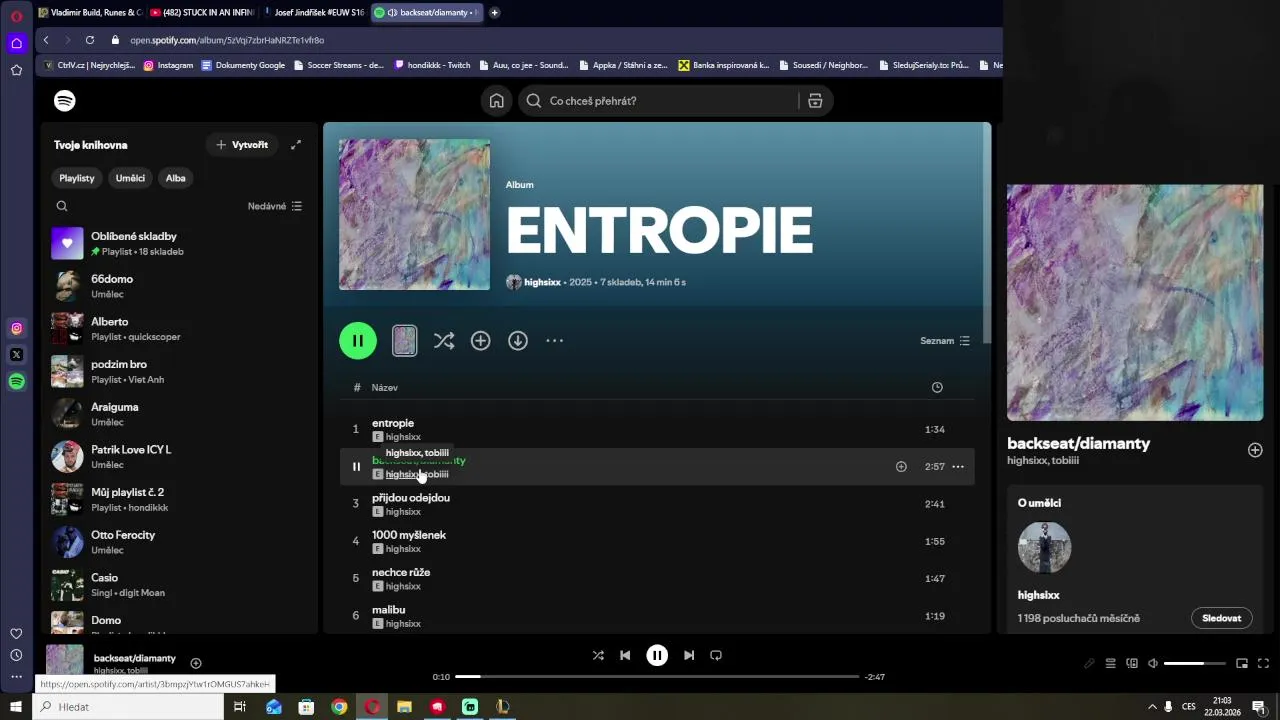
Task: Add now playing song via plus in right panel
Action: click(x=1255, y=450)
